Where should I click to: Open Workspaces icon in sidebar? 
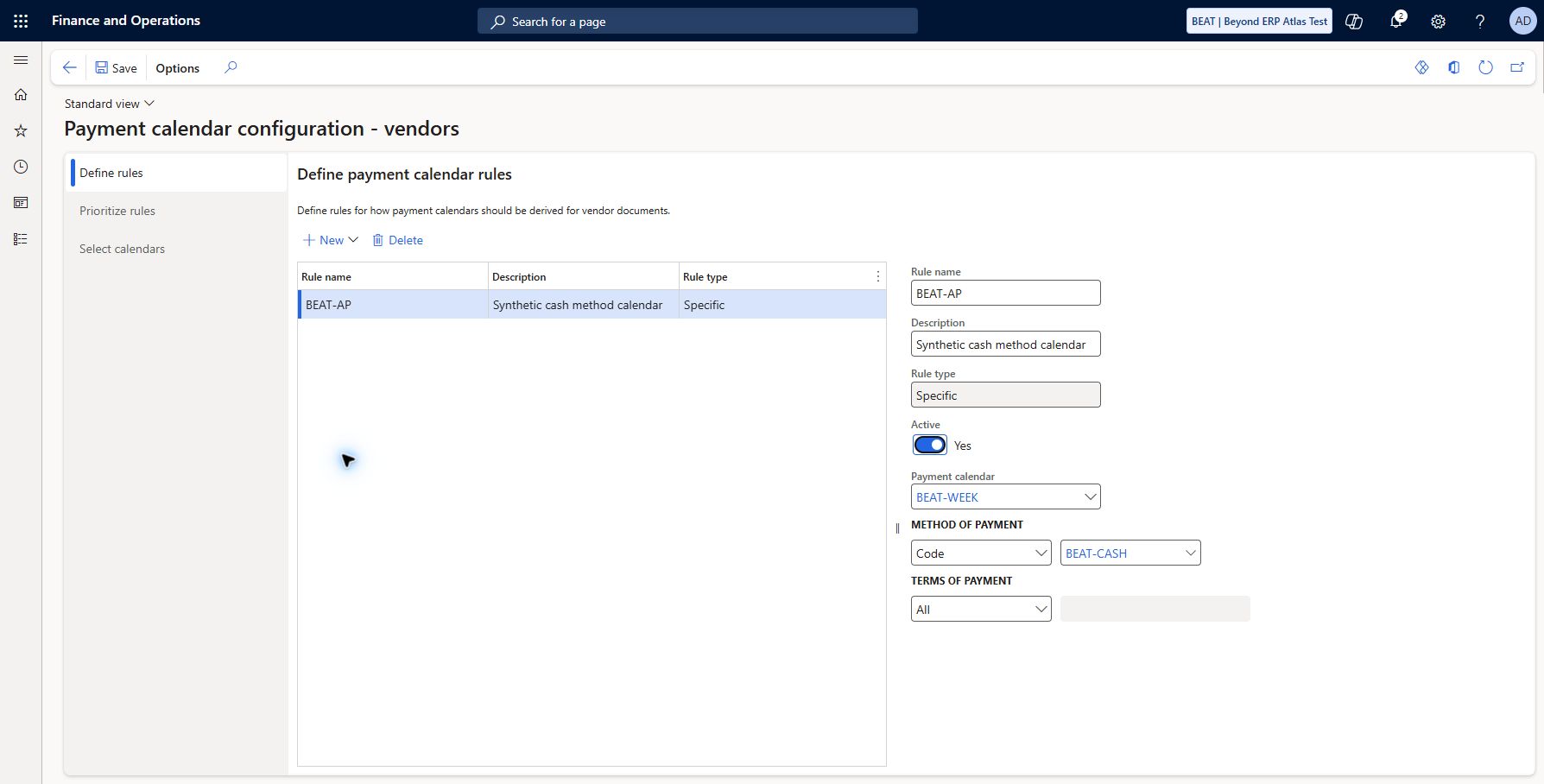click(x=21, y=203)
